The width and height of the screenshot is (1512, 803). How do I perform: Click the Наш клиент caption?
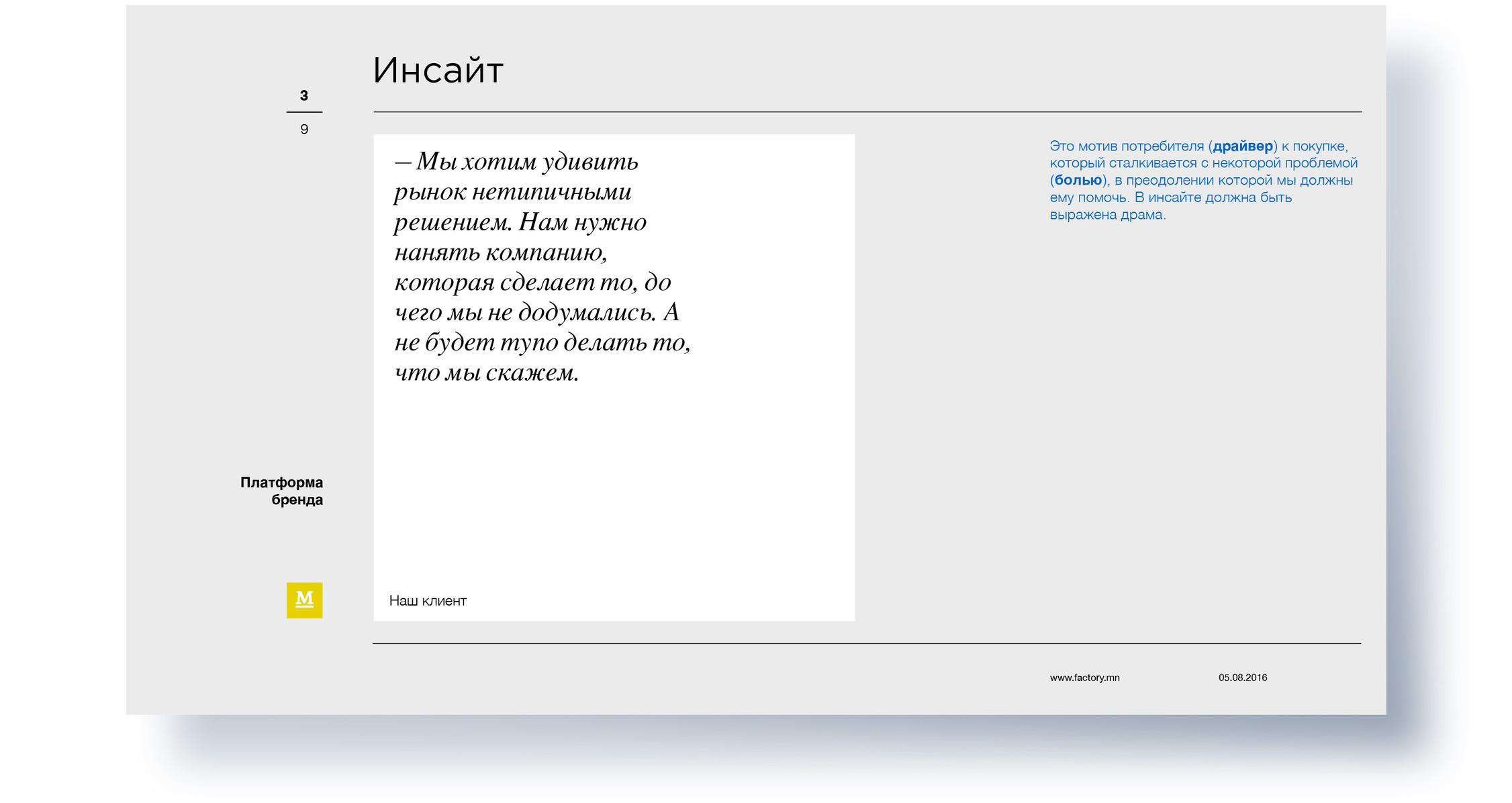pos(428,601)
